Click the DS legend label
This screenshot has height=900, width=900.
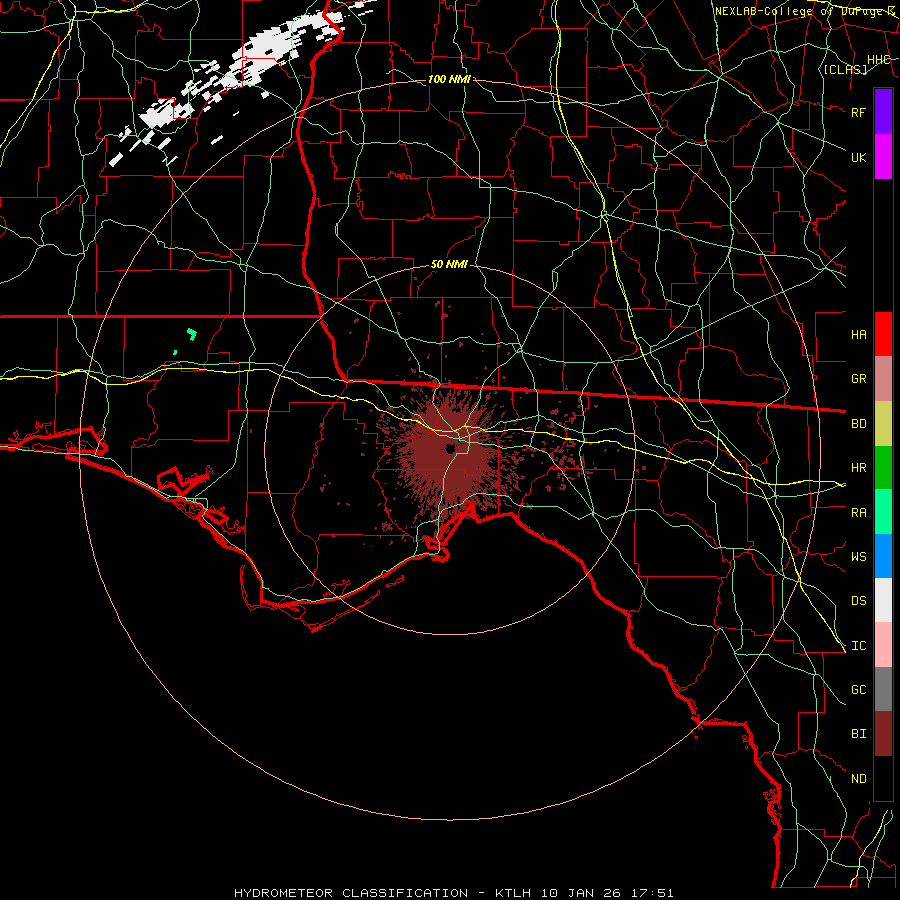(x=858, y=600)
